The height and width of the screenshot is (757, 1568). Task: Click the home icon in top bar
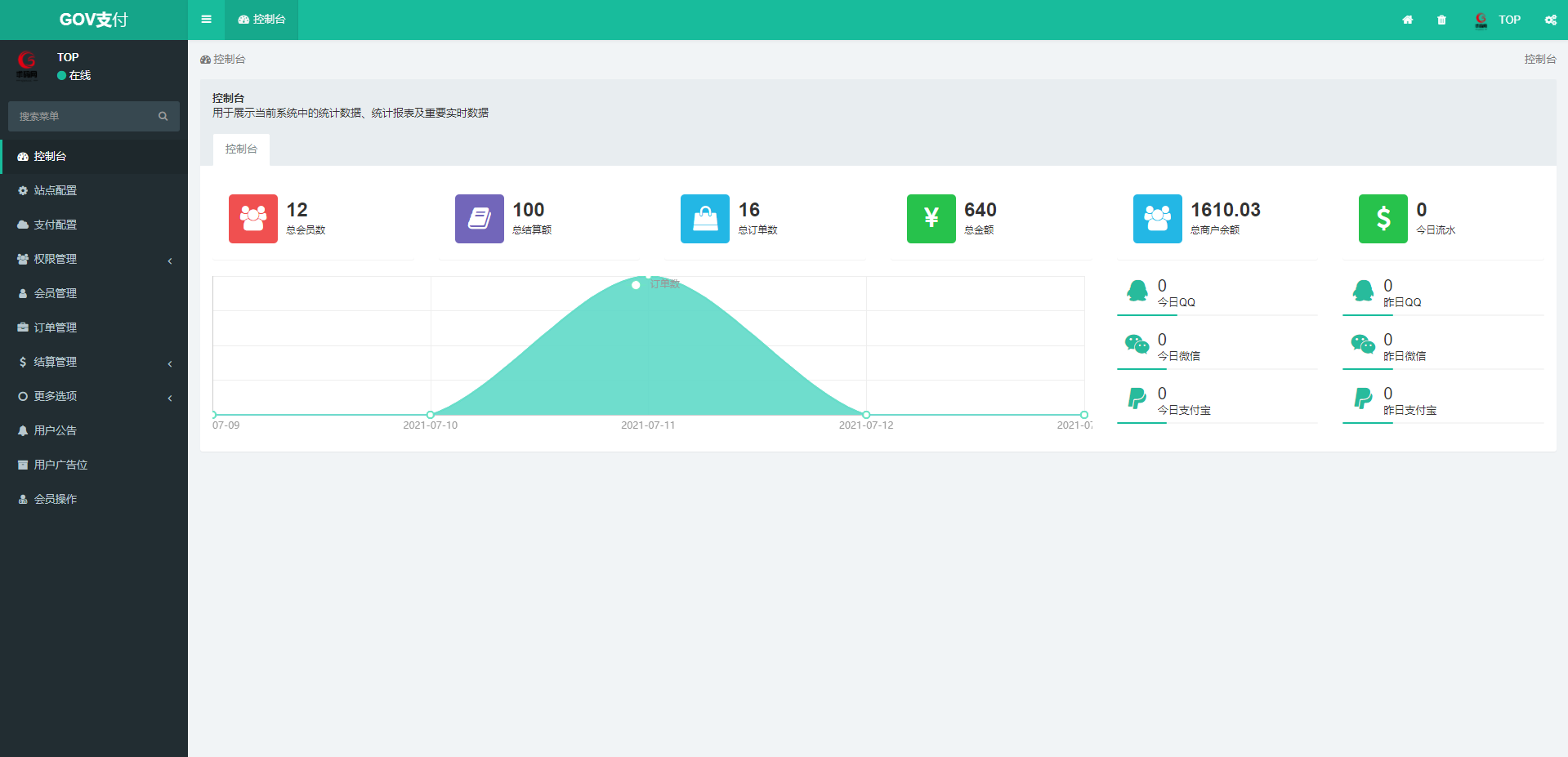tap(1407, 20)
